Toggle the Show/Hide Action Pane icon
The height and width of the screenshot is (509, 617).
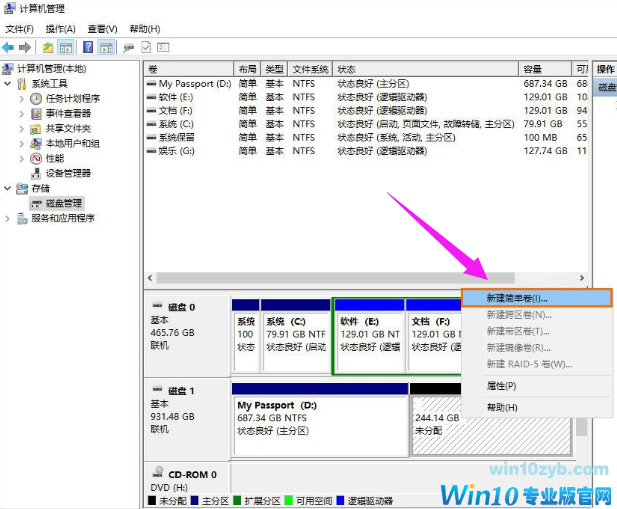click(106, 48)
